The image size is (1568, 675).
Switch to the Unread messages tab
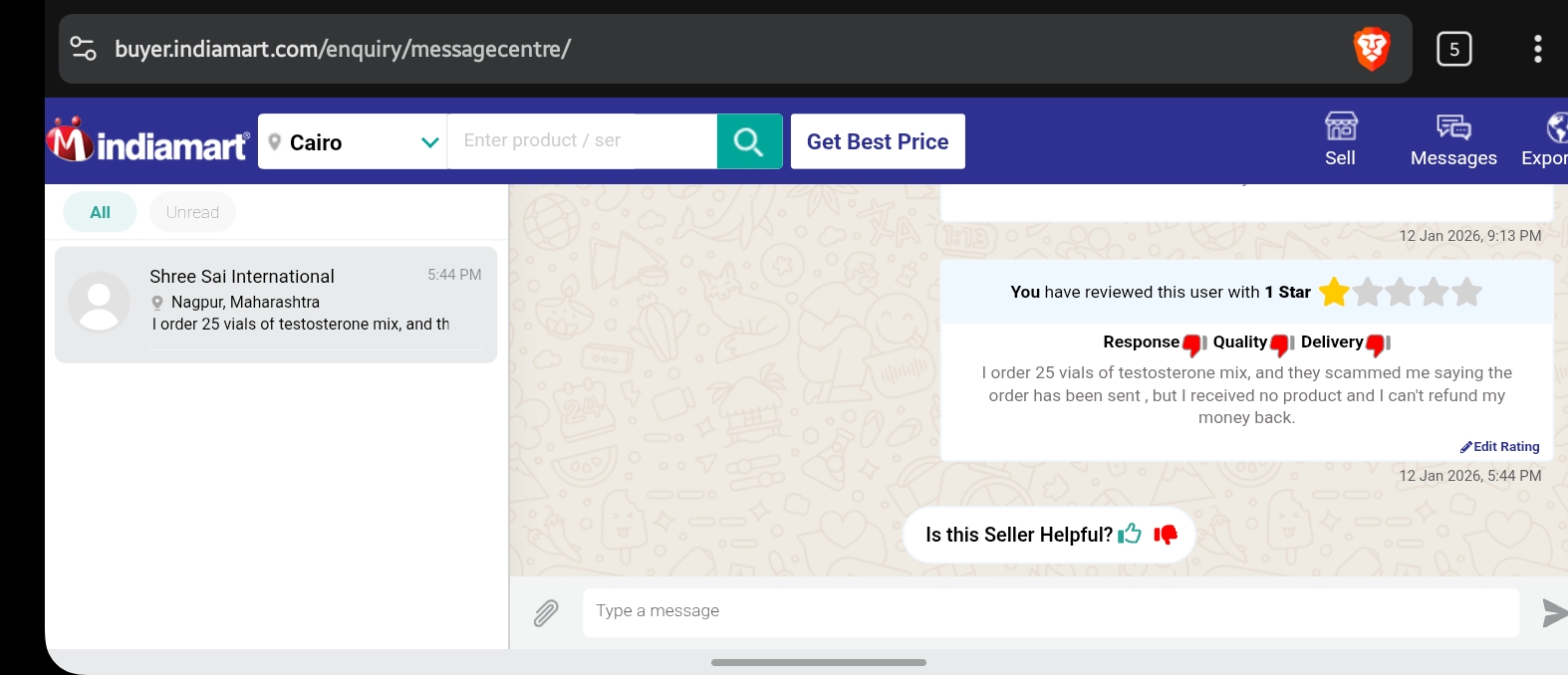[x=192, y=212]
